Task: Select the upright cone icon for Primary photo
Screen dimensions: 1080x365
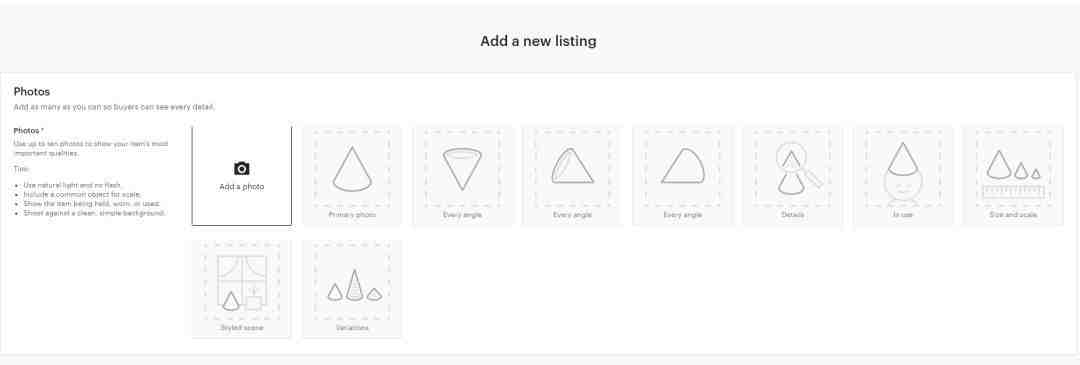Action: [x=352, y=169]
